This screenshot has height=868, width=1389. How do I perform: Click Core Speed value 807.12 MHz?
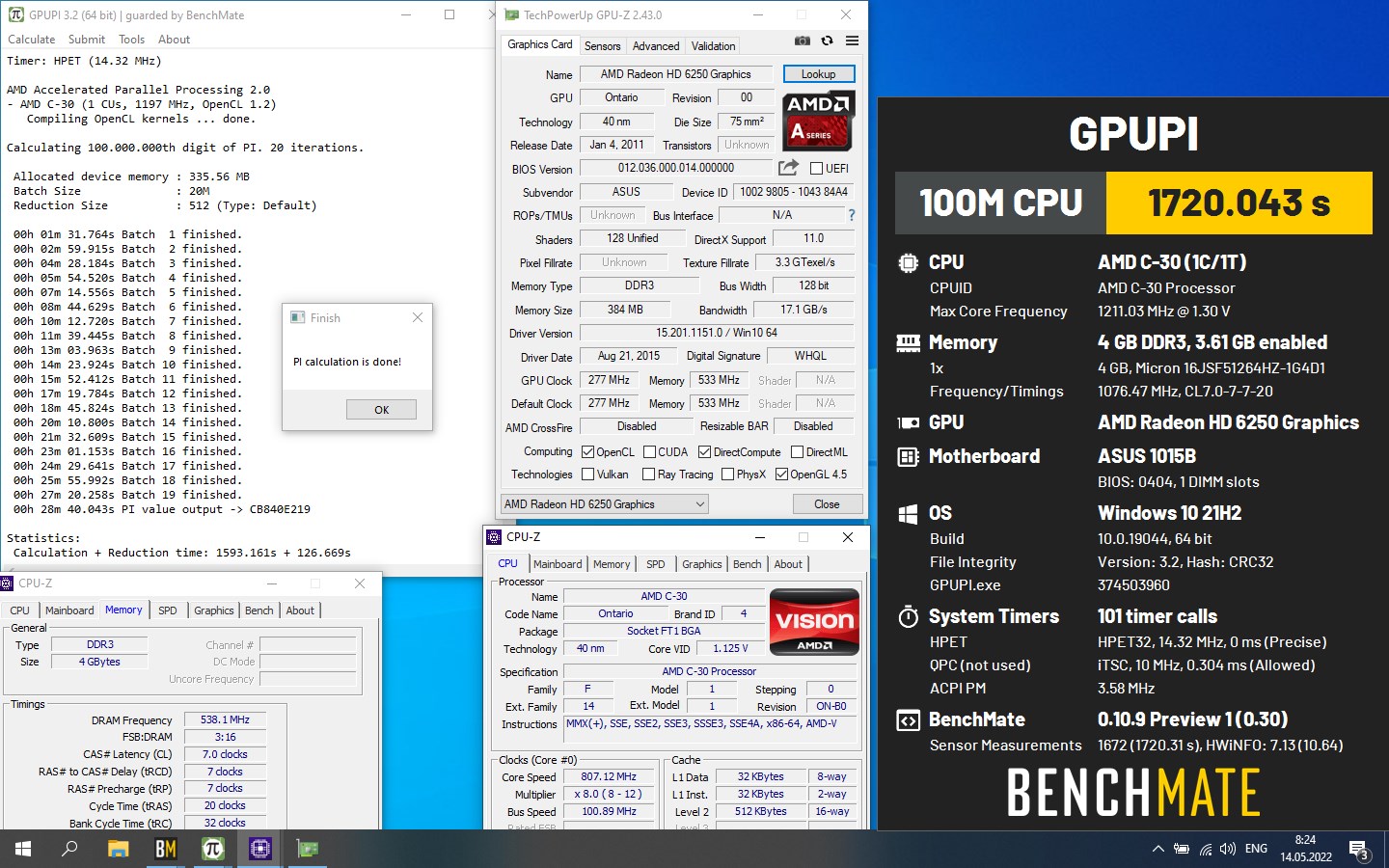[609, 777]
